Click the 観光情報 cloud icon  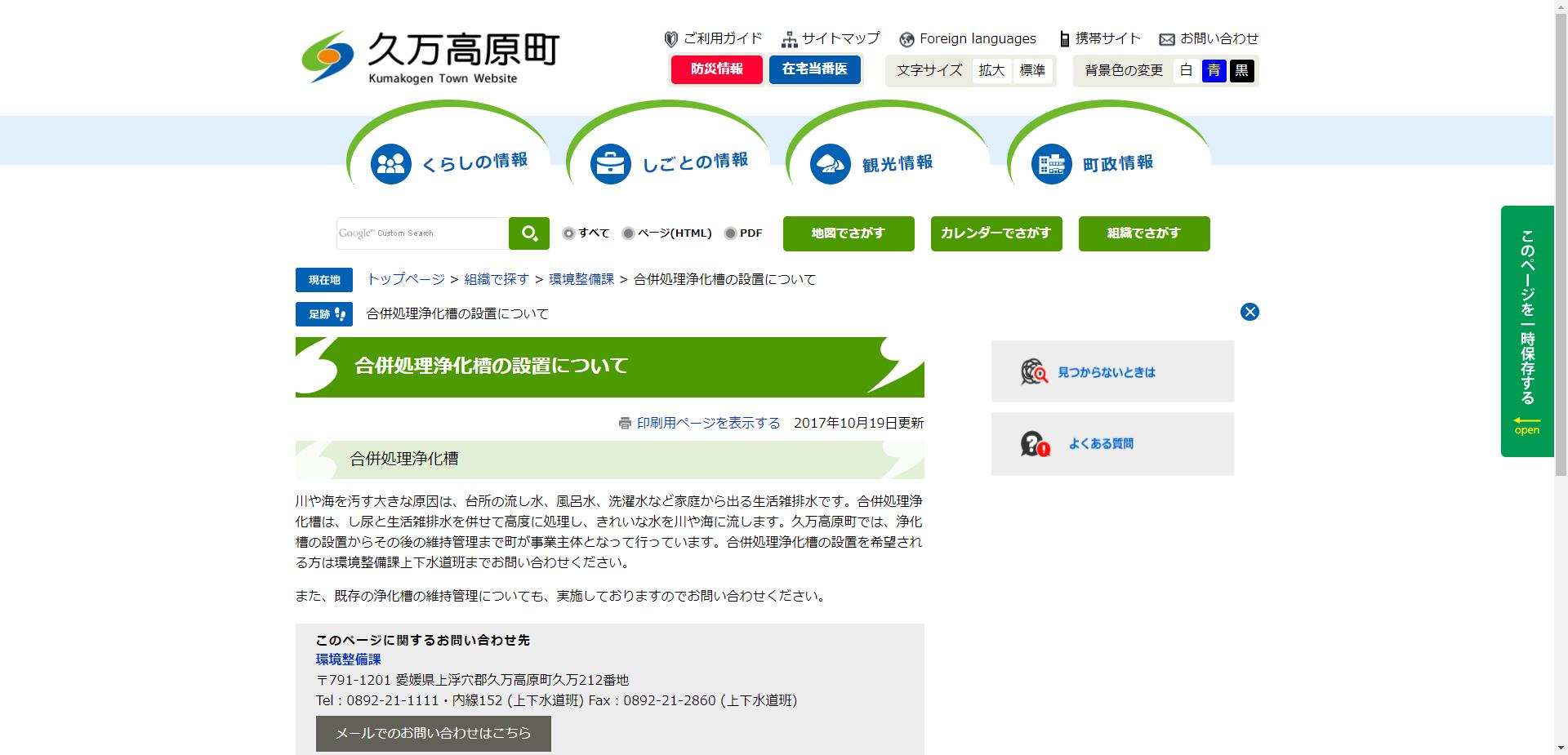click(x=829, y=163)
